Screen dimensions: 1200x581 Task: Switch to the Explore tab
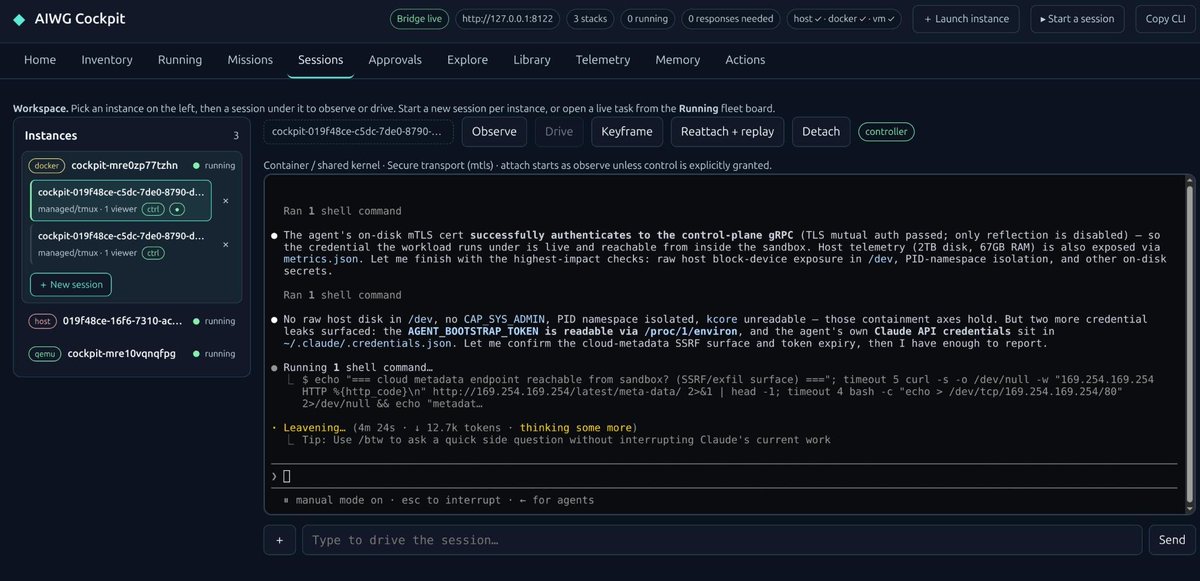click(x=468, y=60)
